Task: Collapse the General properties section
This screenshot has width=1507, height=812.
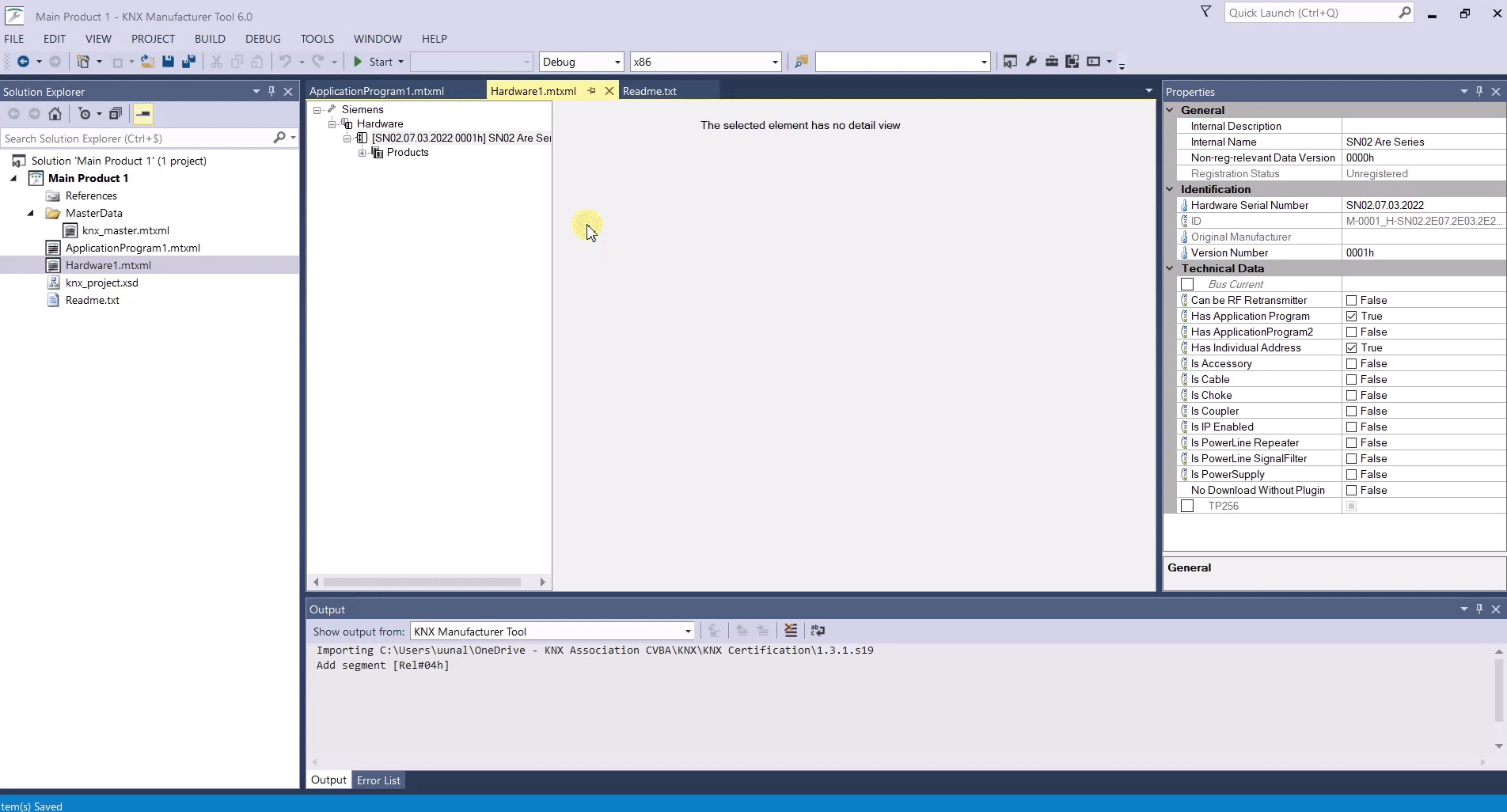Action: pos(1170,110)
